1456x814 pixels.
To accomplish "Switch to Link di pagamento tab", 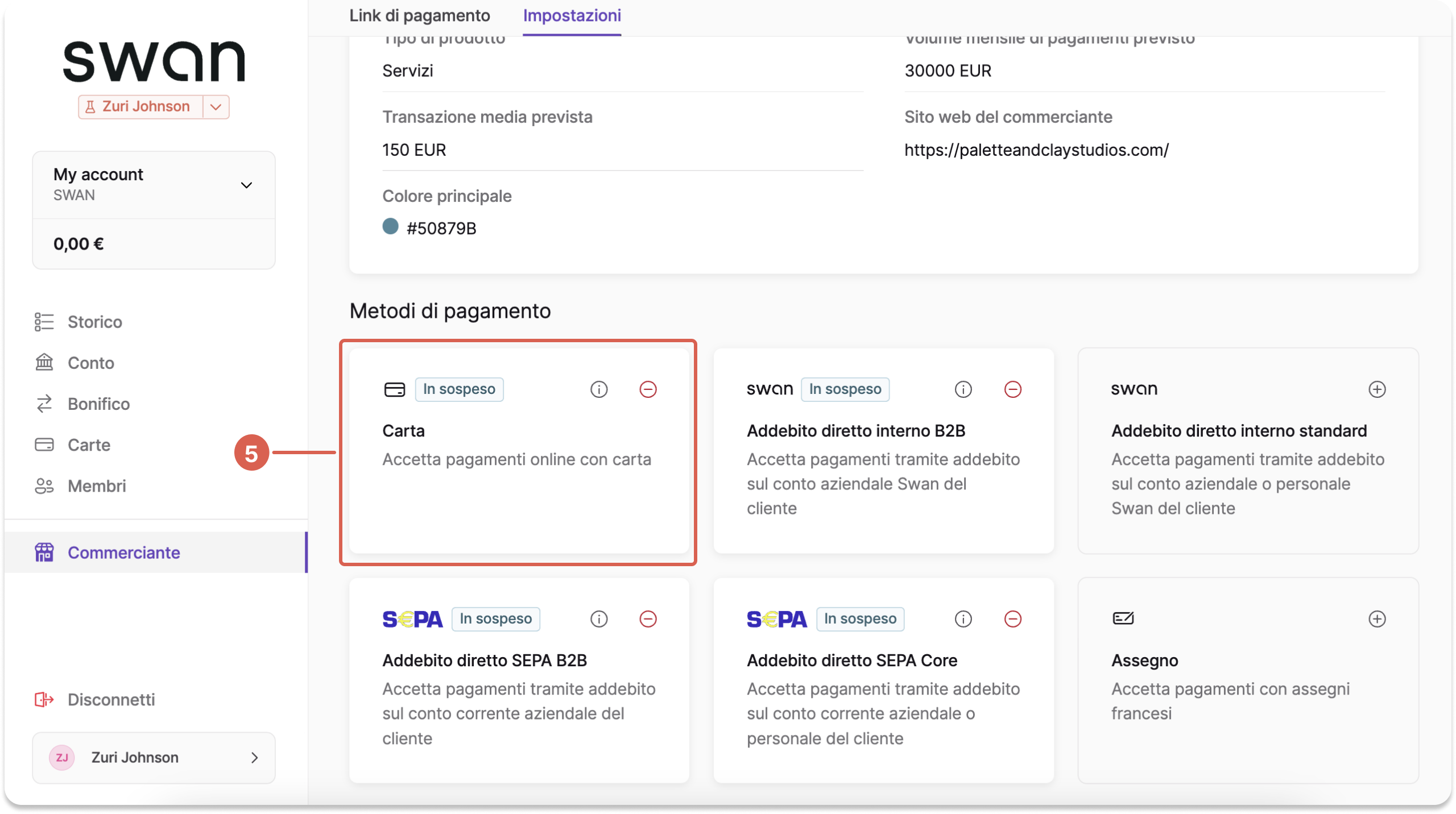I will (419, 15).
